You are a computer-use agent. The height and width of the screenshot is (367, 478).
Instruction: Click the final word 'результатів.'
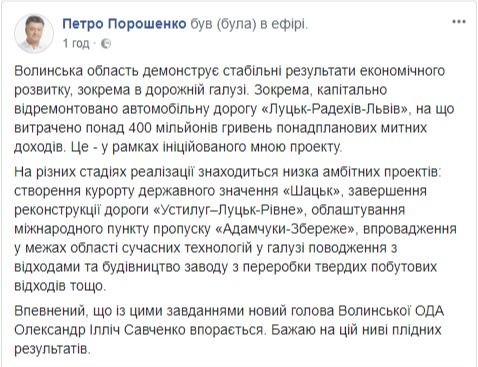click(52, 349)
